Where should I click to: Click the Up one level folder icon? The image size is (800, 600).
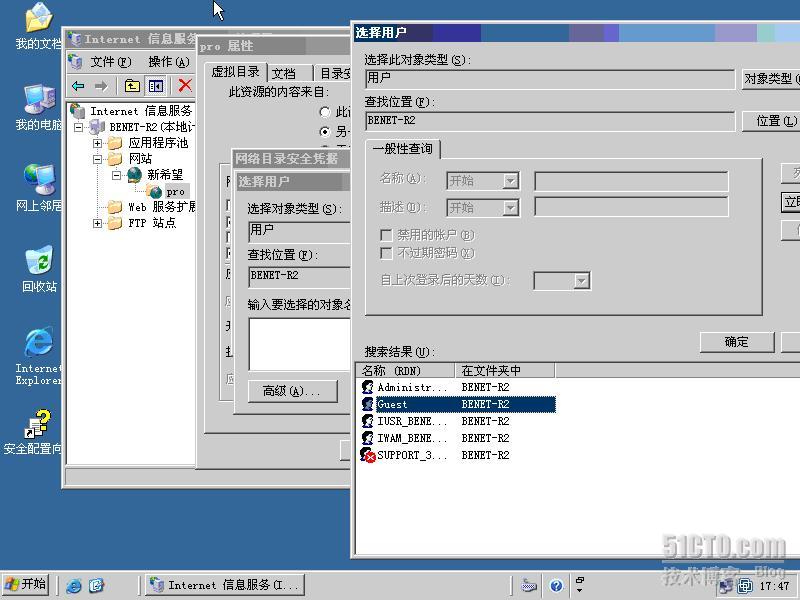tap(132, 86)
